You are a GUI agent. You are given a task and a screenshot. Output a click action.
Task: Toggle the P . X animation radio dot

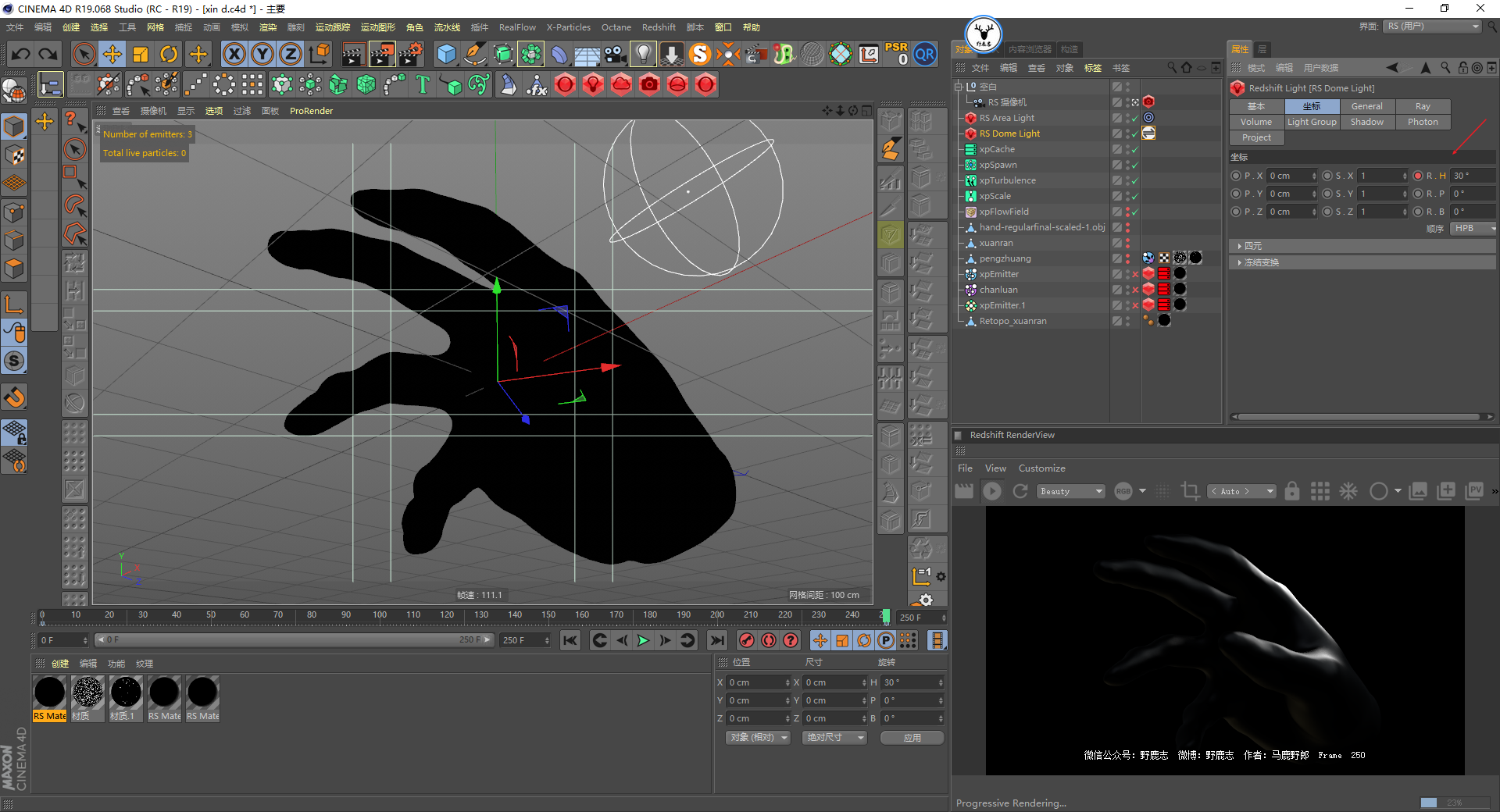tap(1236, 176)
